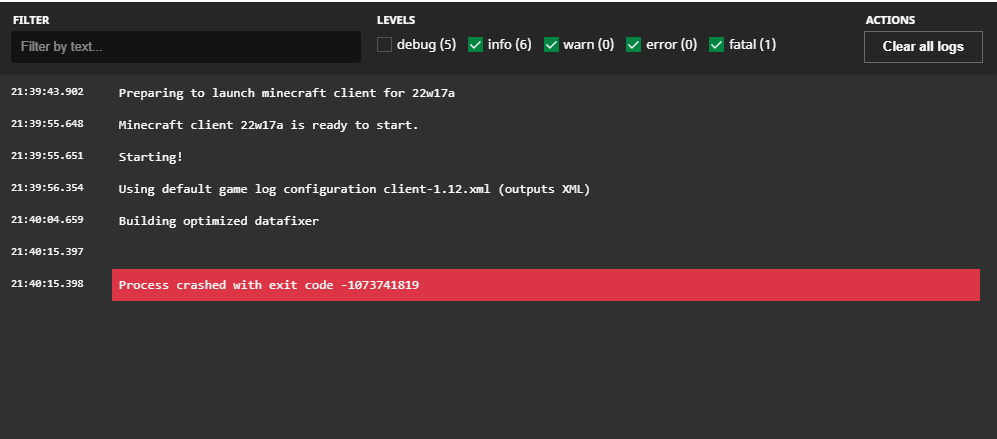Click timestamp 21:39:56.354
This screenshot has height=439, width=997.
47,188
